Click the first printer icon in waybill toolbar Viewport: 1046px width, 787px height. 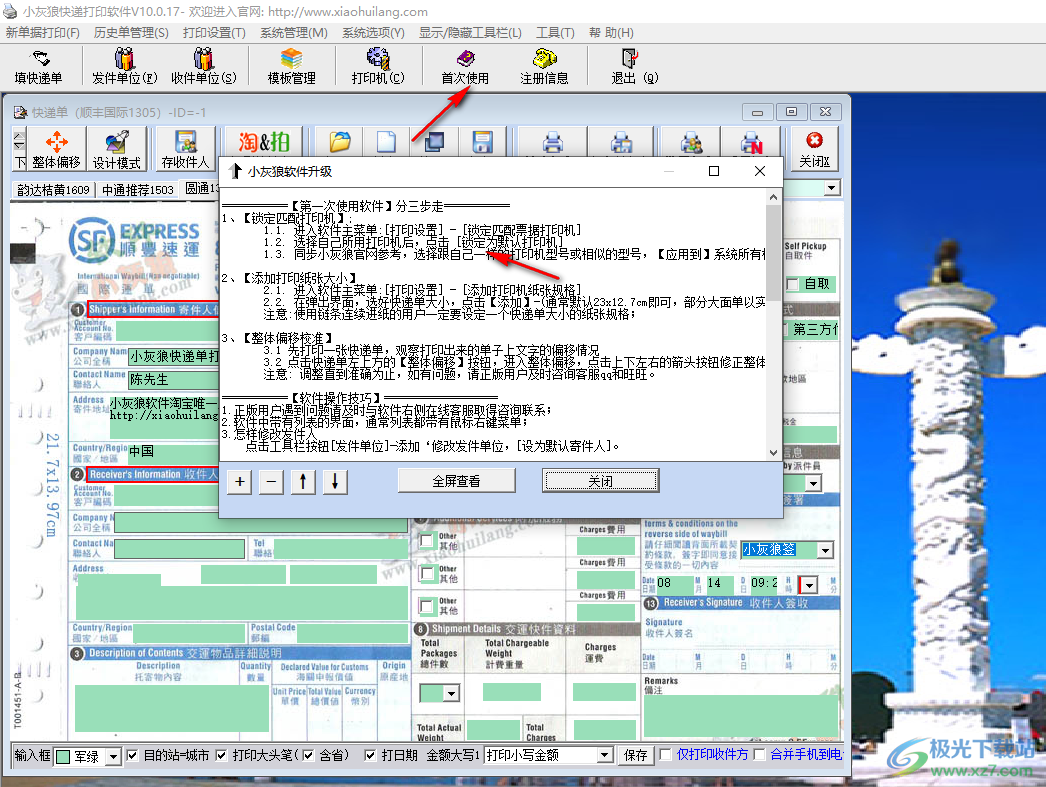pos(552,142)
